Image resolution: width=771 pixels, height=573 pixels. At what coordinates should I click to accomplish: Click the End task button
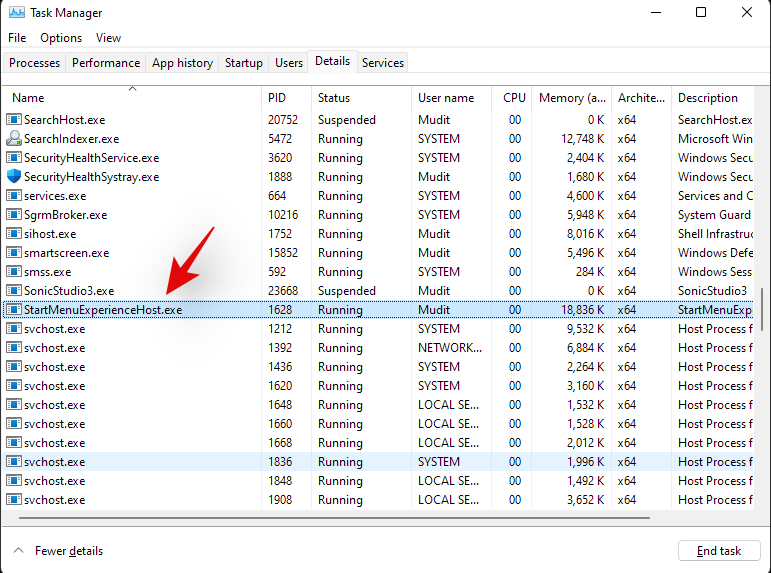(x=718, y=551)
